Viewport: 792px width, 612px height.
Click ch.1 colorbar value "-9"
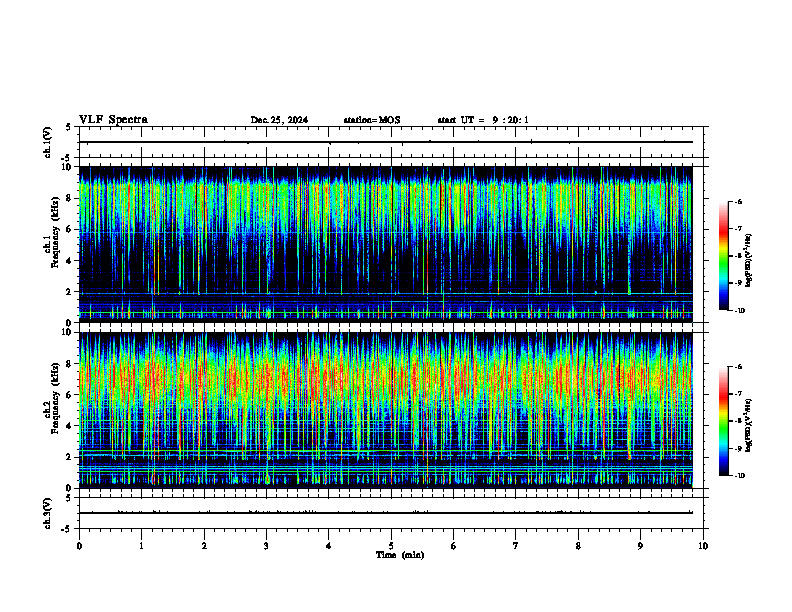pos(739,283)
